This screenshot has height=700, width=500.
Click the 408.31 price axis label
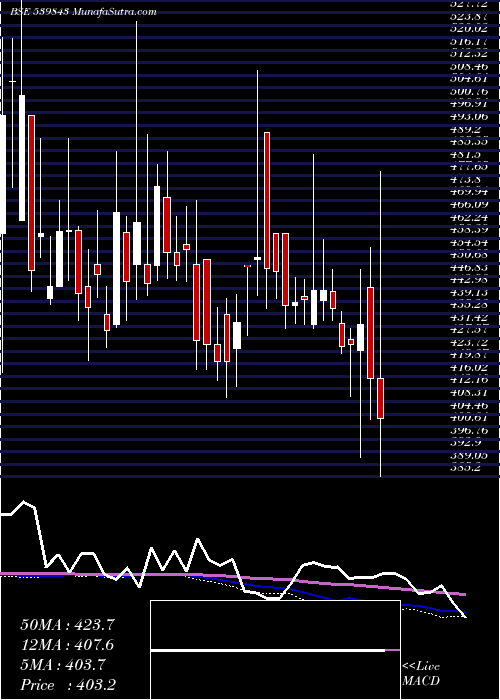[467, 393]
